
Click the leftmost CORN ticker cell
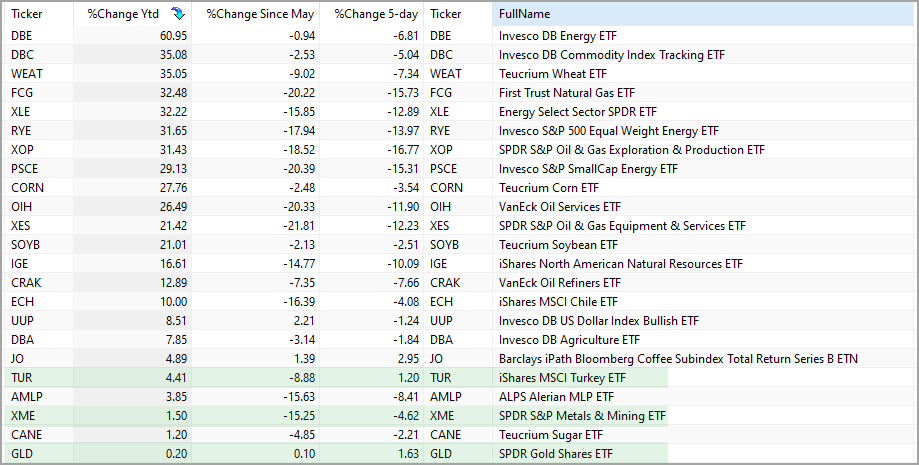click(28, 188)
